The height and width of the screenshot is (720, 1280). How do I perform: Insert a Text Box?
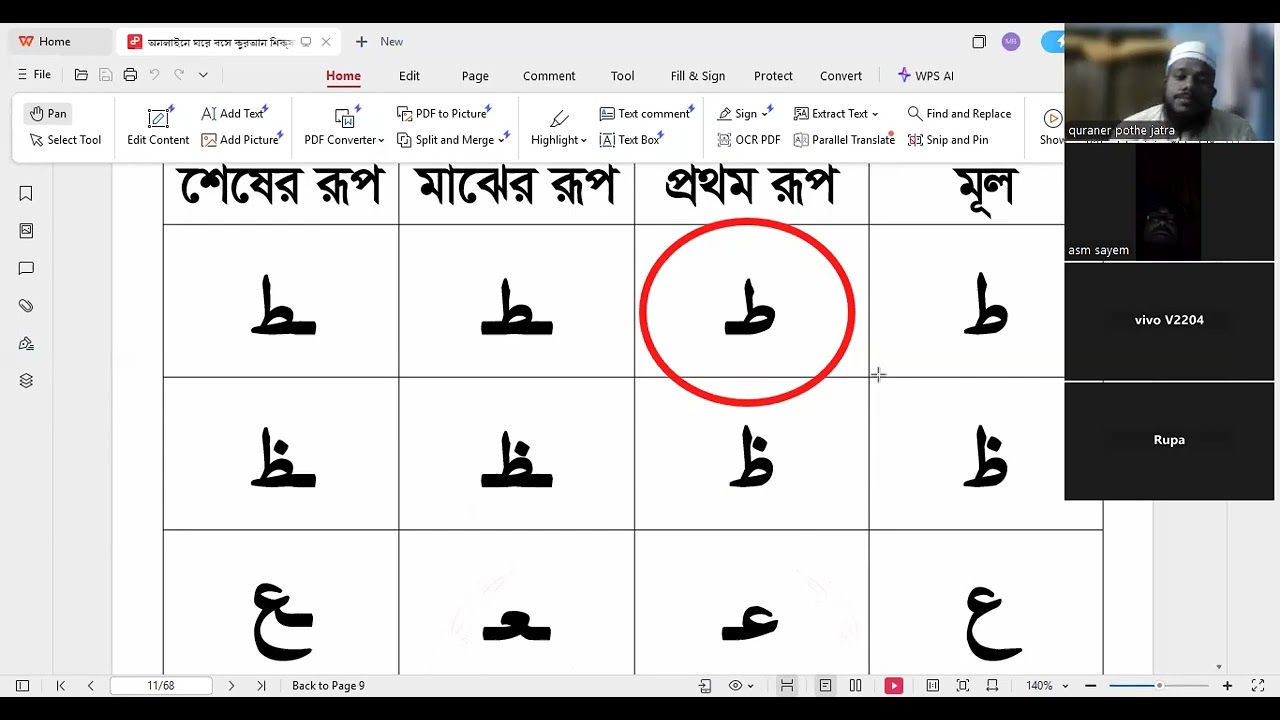[630, 140]
